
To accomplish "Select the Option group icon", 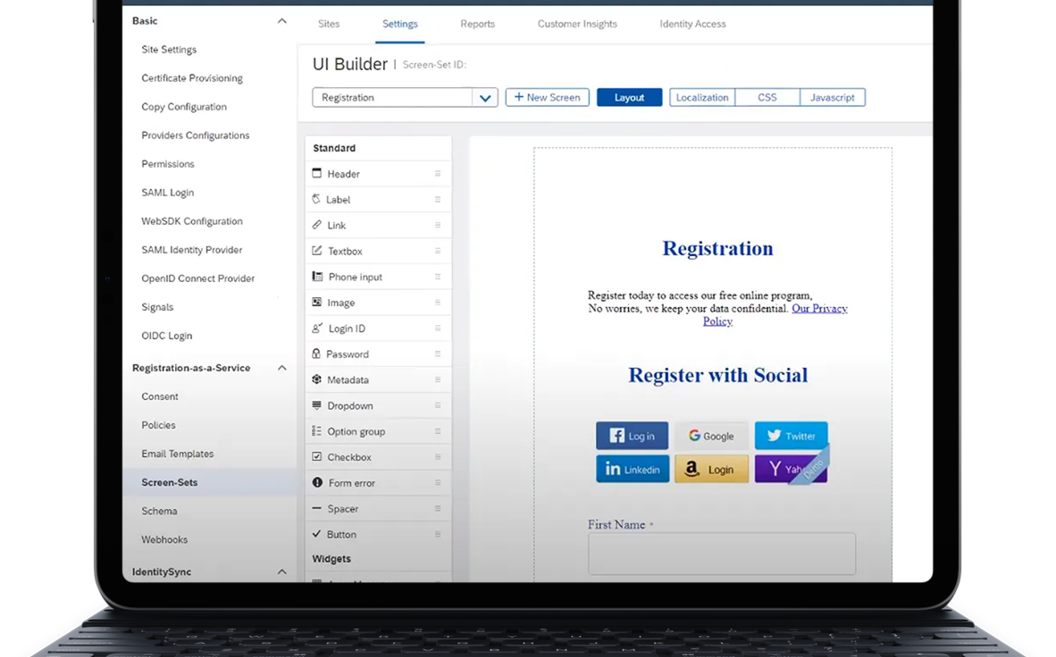I will coord(317,431).
